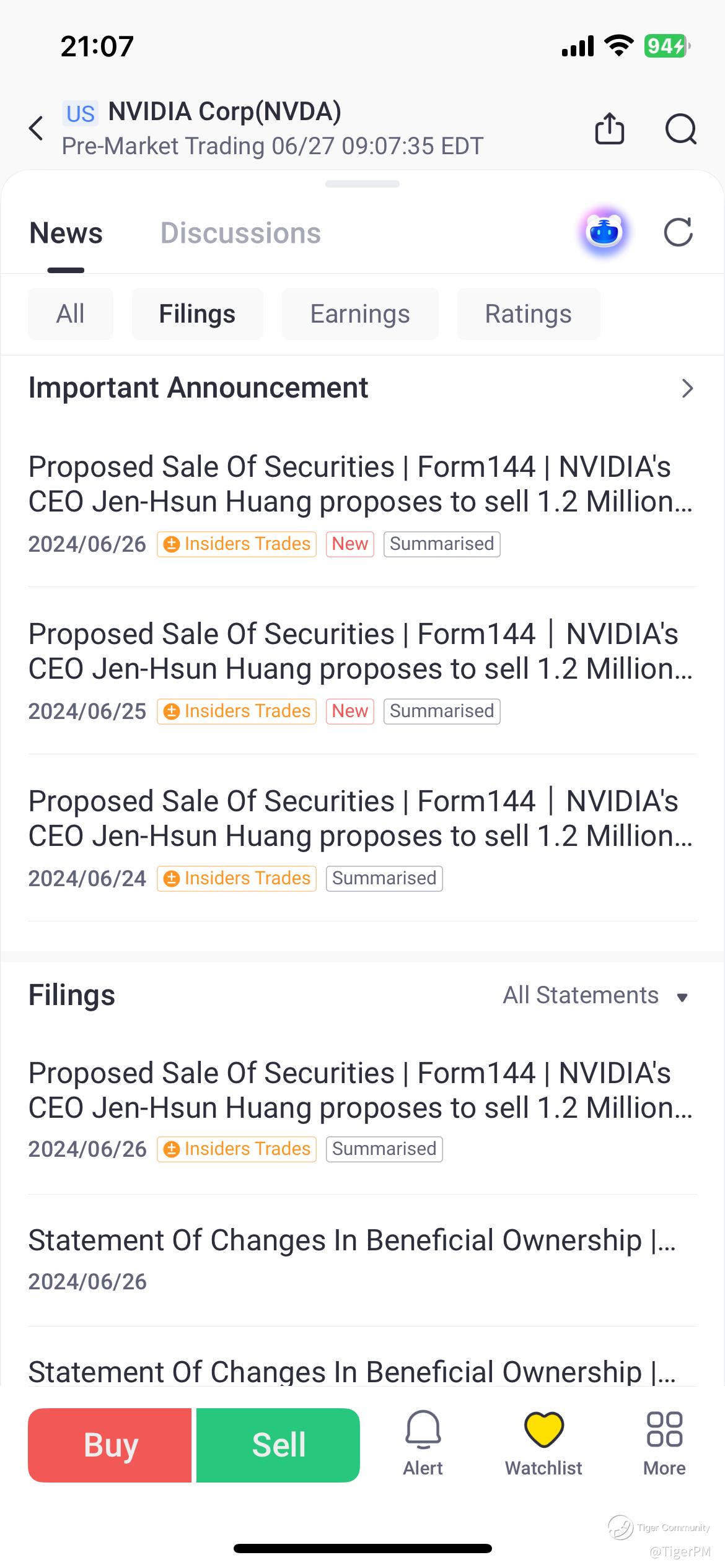Open search with magnifier icon

click(x=680, y=129)
